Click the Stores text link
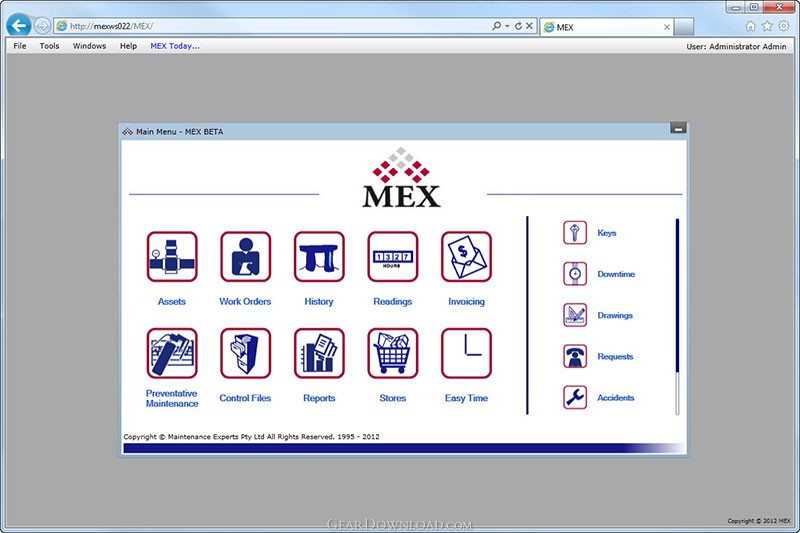This screenshot has width=800, height=533. (392, 398)
